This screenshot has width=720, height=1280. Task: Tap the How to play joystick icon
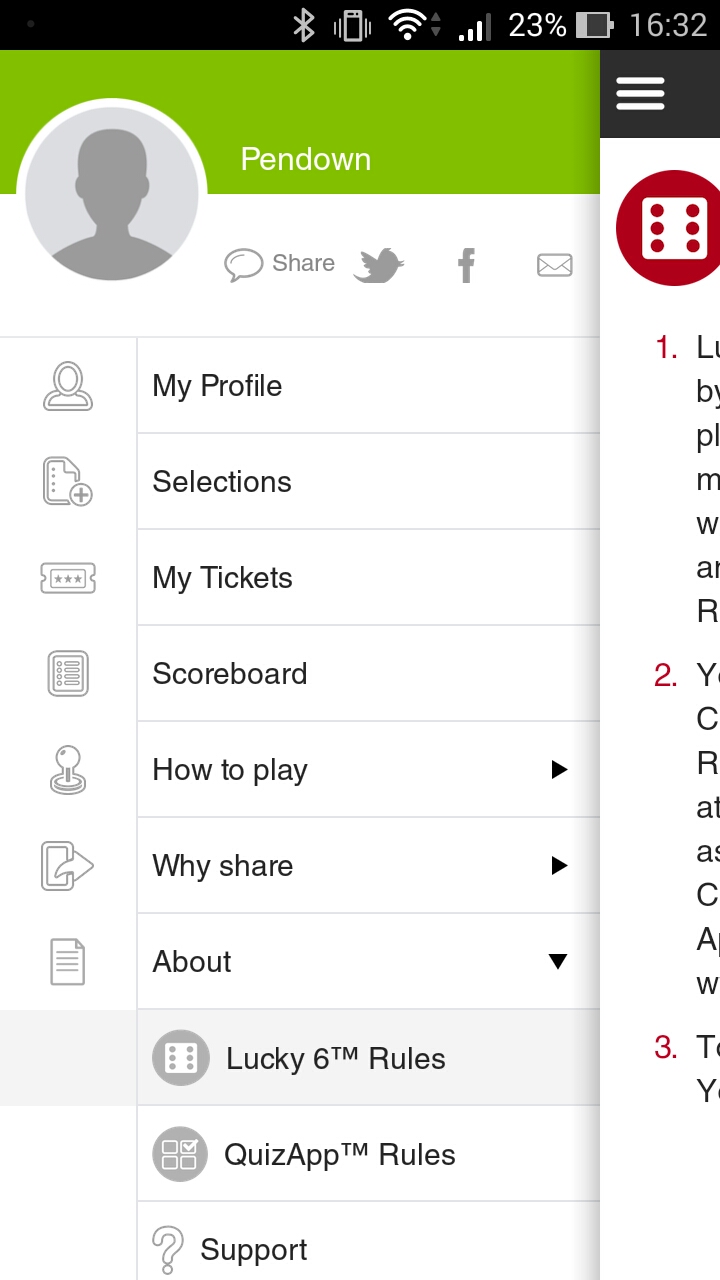pos(68,770)
